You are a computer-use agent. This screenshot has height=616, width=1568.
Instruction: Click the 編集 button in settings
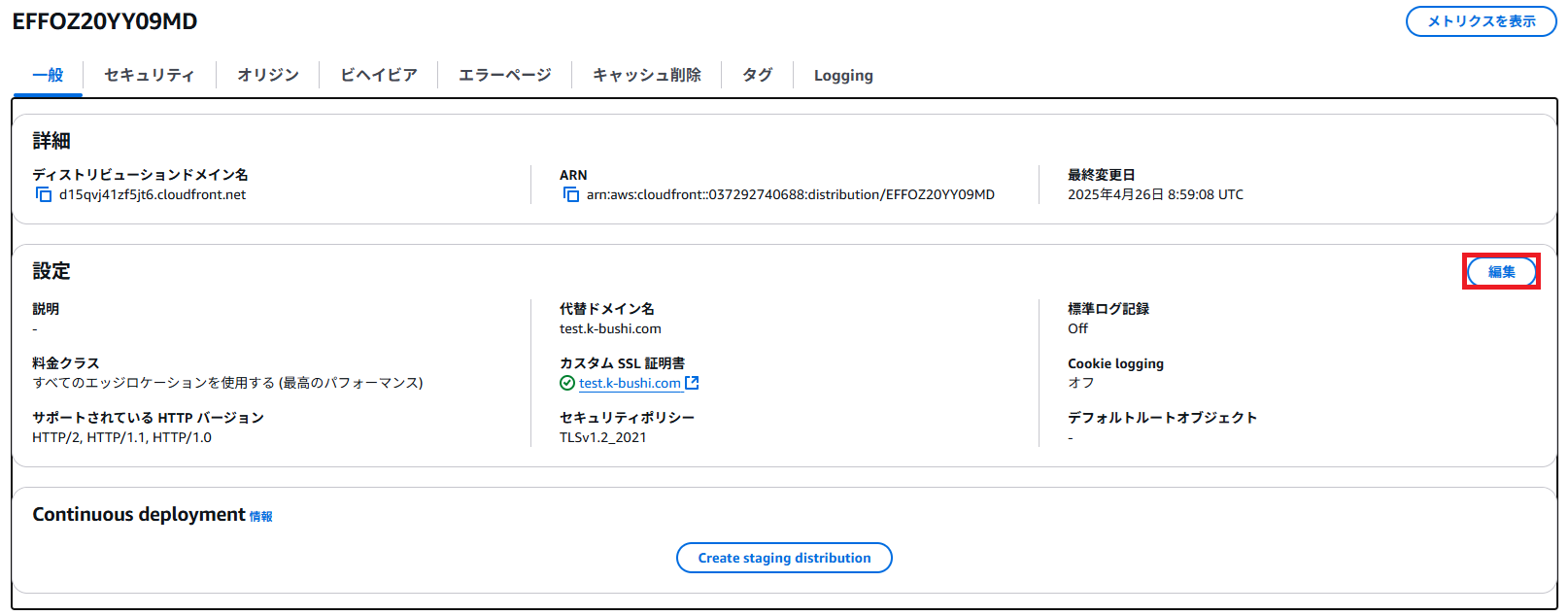click(x=1502, y=272)
